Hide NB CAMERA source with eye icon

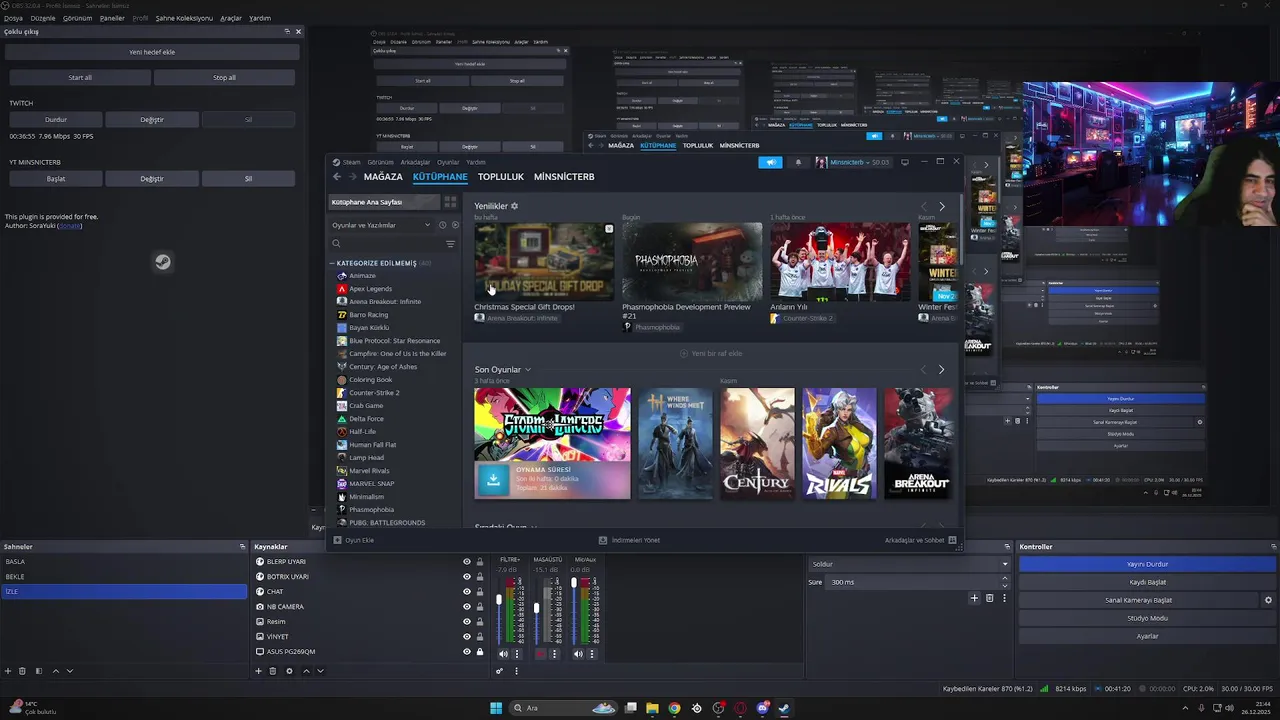(466, 607)
